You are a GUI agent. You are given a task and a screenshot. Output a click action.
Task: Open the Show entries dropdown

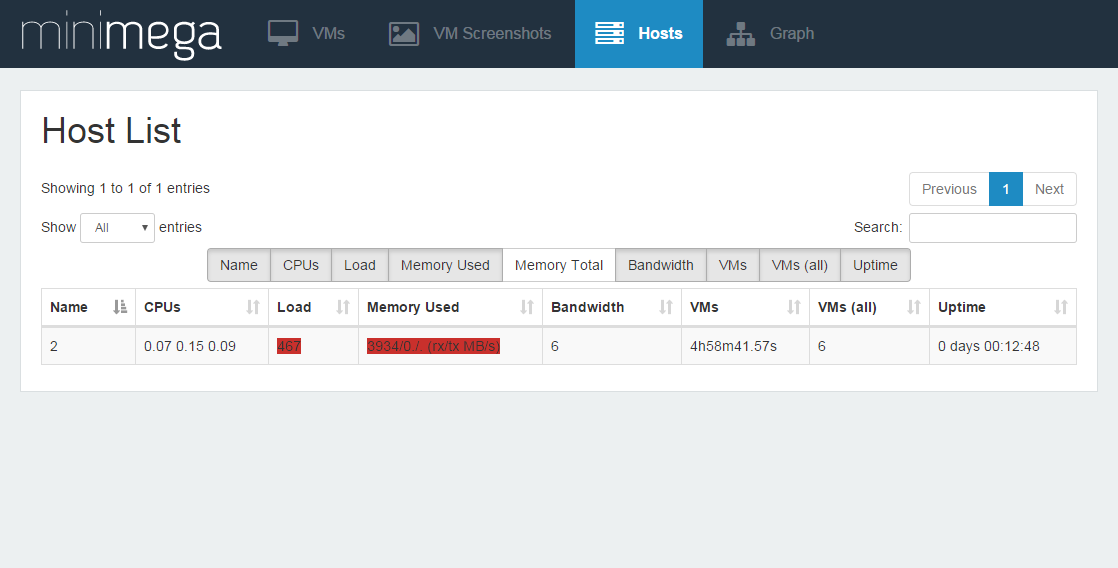coord(118,228)
